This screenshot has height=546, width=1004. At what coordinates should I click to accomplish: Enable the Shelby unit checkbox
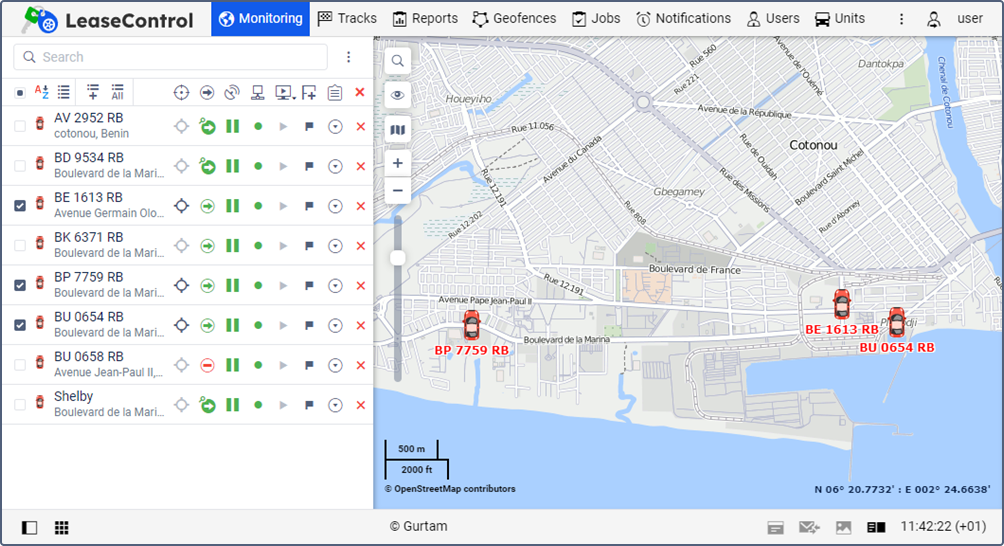[20, 405]
